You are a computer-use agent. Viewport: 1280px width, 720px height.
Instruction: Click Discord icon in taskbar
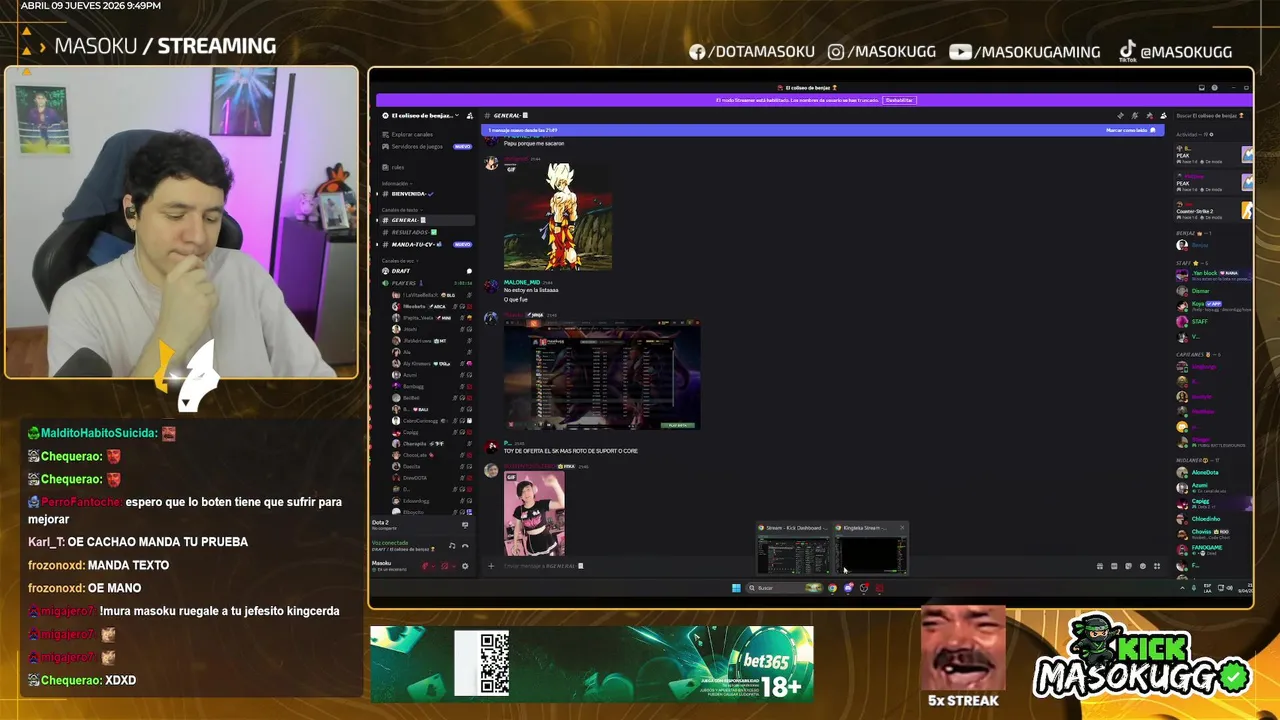(x=848, y=588)
